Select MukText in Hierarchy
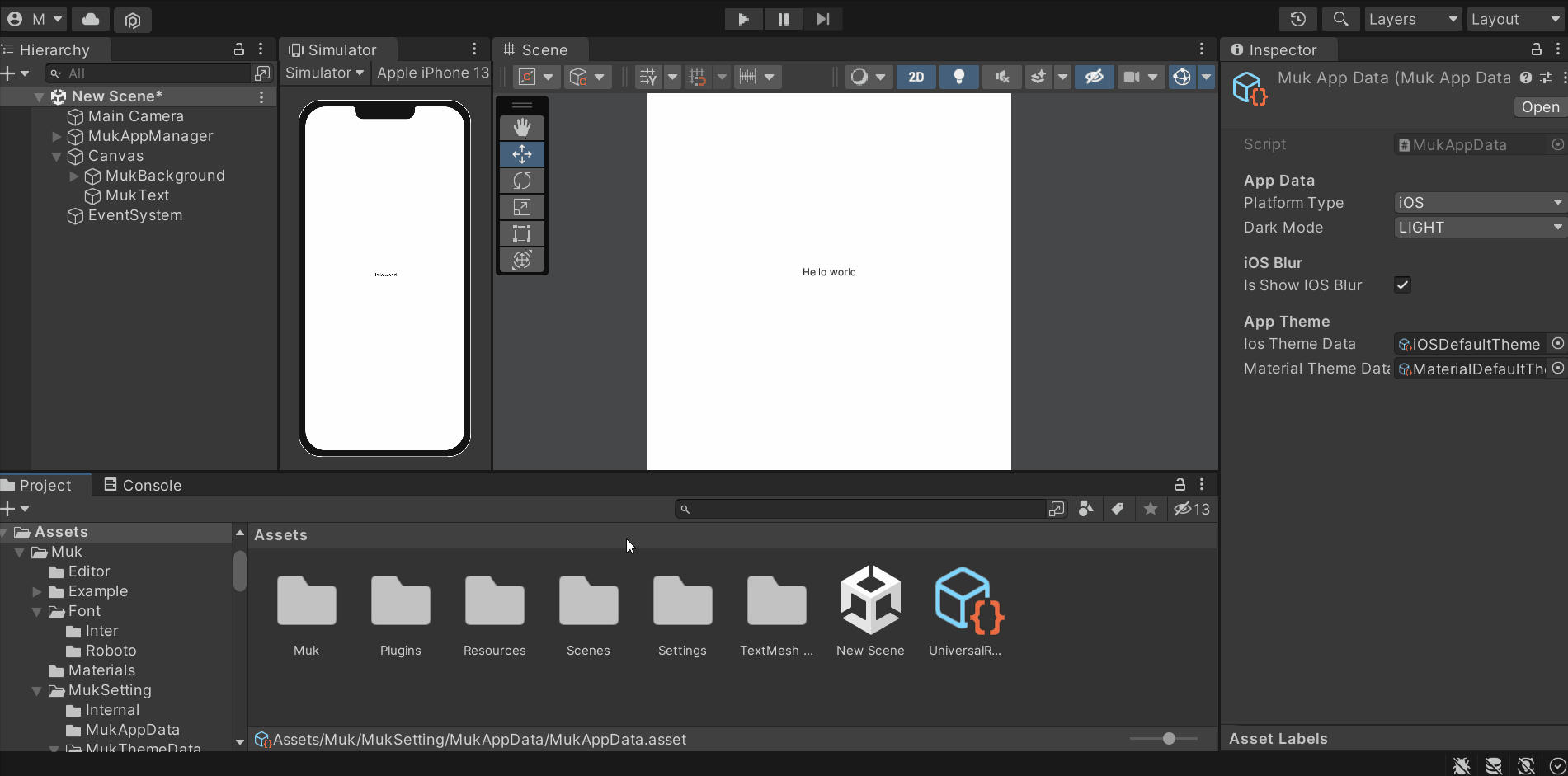 [x=137, y=195]
